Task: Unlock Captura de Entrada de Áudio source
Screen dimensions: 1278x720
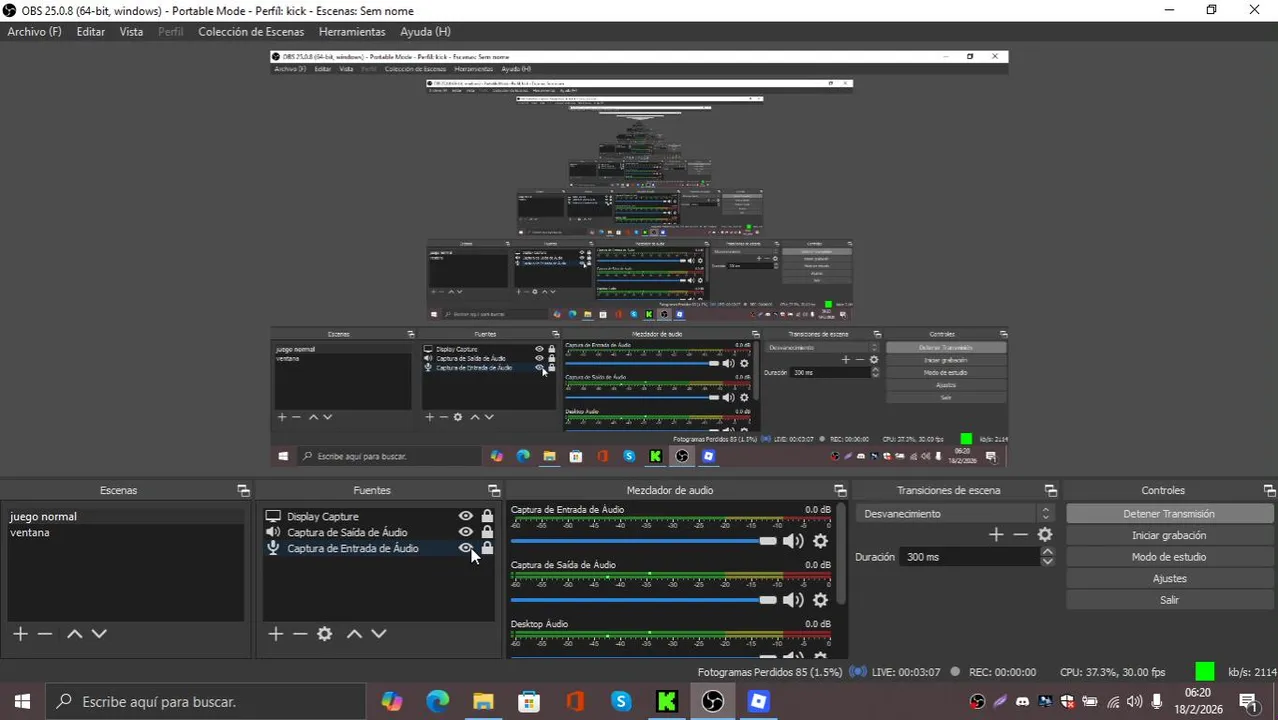Action: (x=487, y=549)
